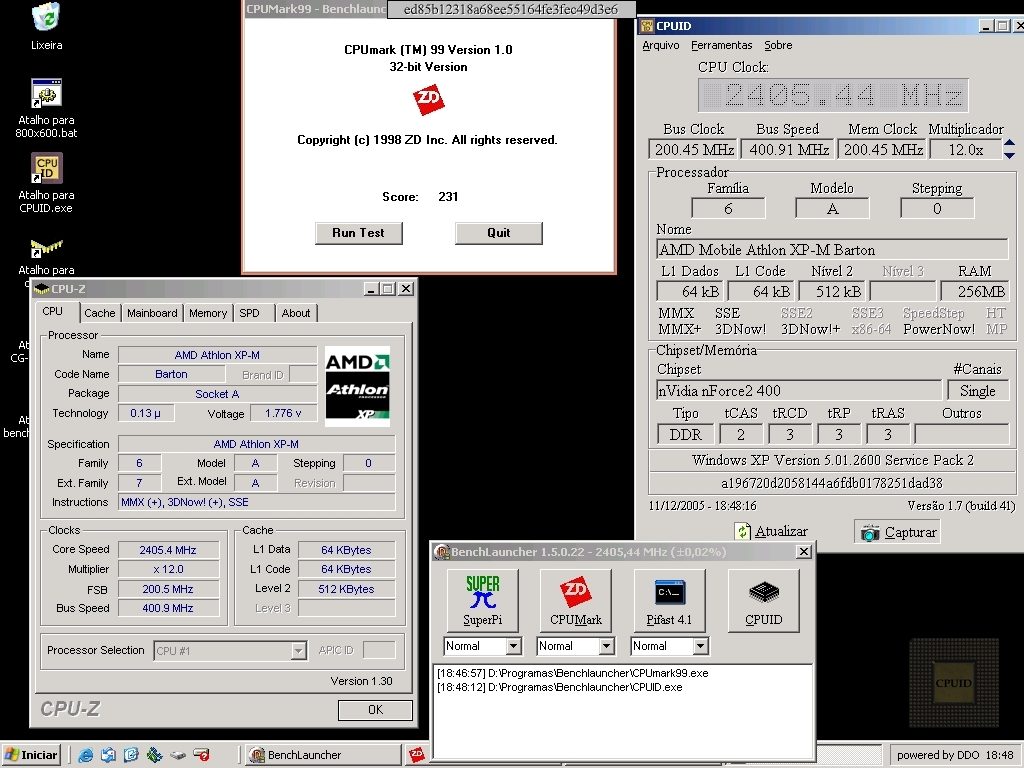
Task: Click the Chipset field nVidia nForce2 400
Action: click(x=799, y=391)
